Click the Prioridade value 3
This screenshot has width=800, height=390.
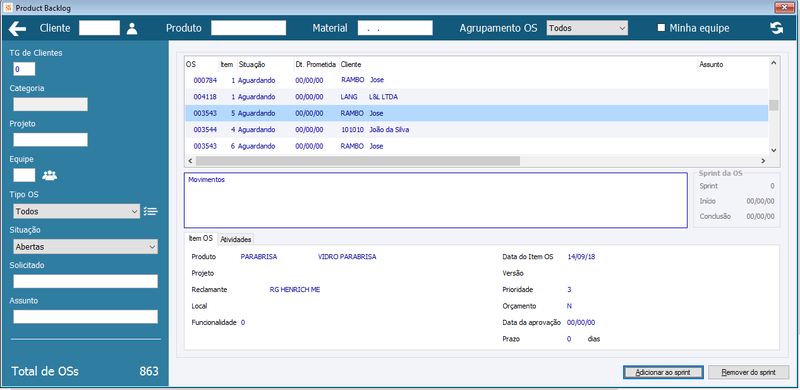point(569,289)
